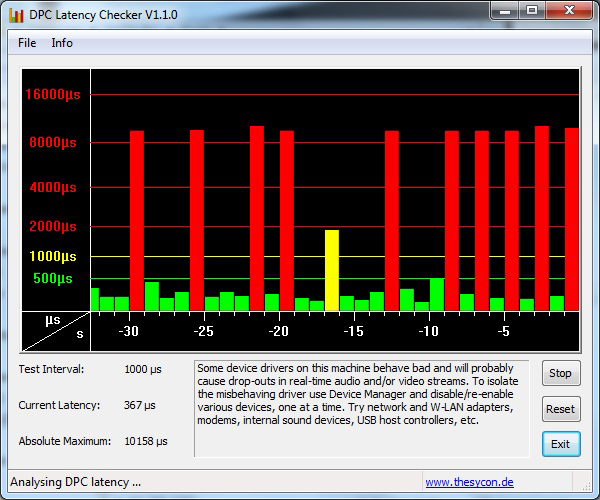Click the Test Interval label
600x500 pixels.
(51, 369)
